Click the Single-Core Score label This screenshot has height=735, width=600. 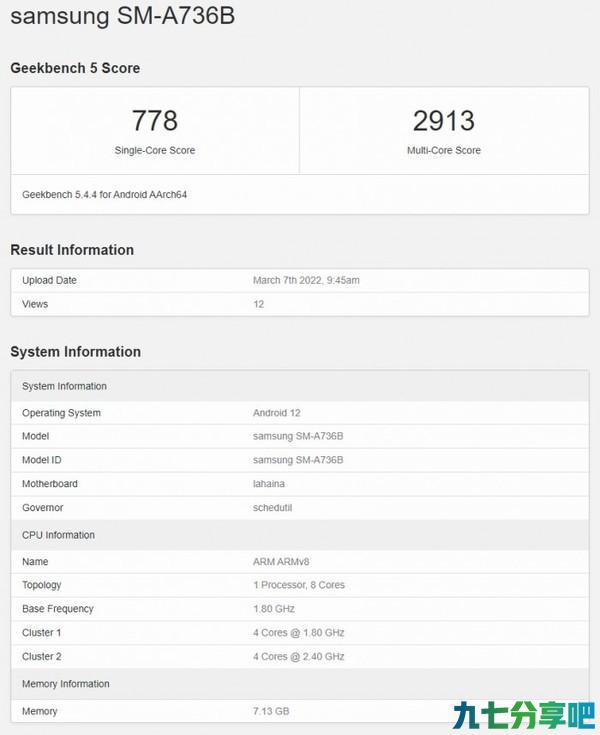(x=155, y=150)
